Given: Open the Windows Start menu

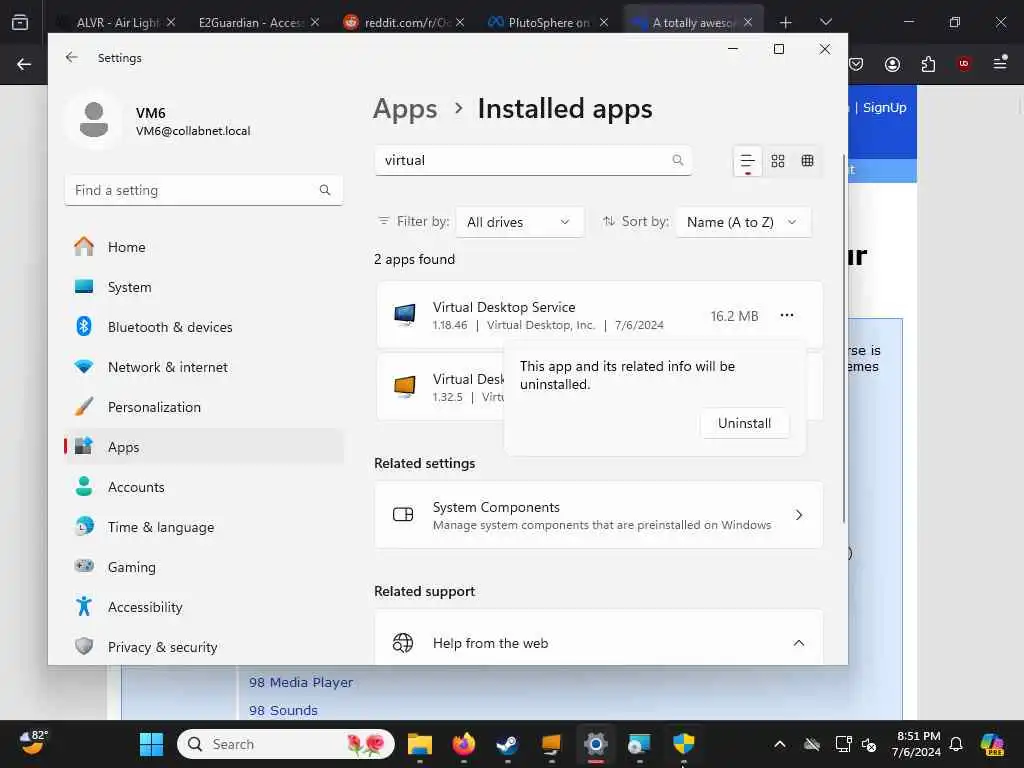Looking at the screenshot, I should (152, 744).
